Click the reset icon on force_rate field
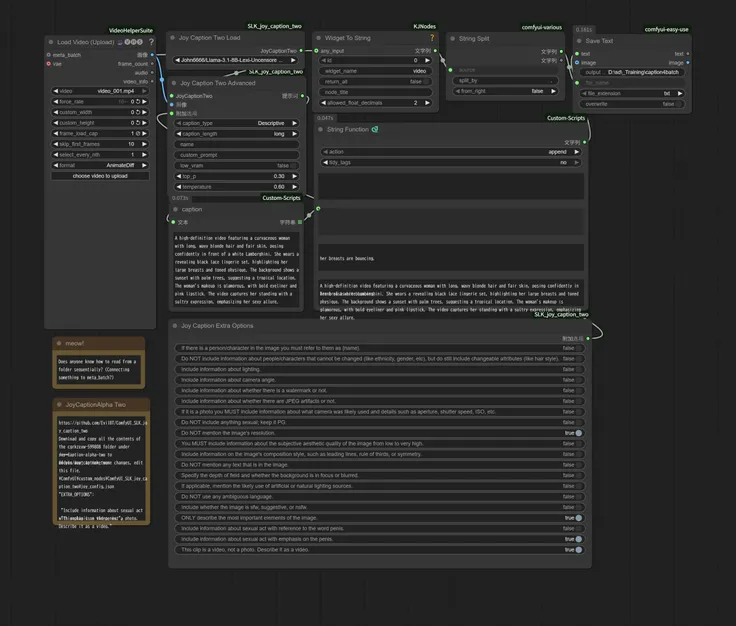Viewport: 736px width, 626px height. point(138,101)
